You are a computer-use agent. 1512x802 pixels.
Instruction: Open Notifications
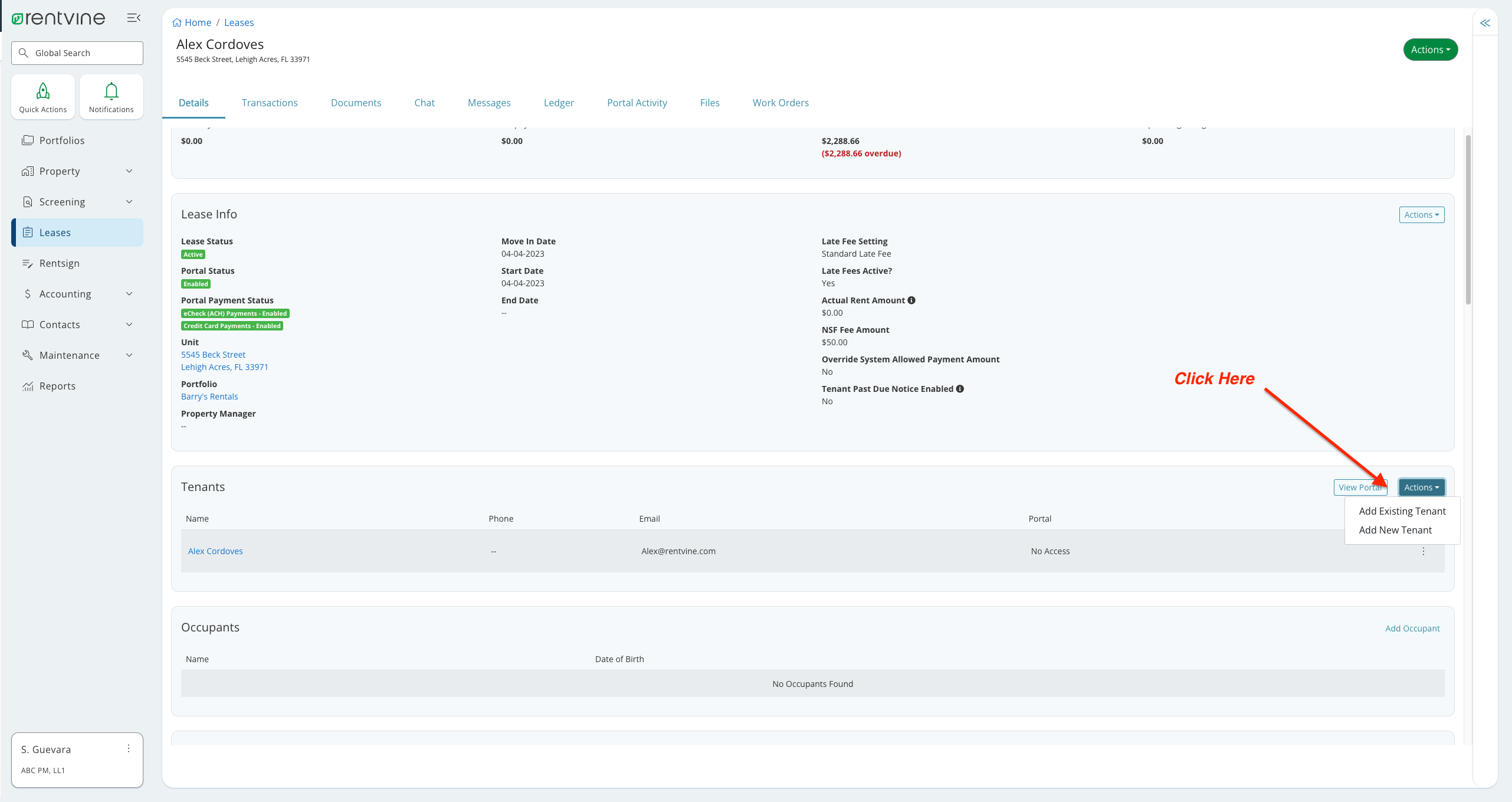pyautogui.click(x=111, y=96)
